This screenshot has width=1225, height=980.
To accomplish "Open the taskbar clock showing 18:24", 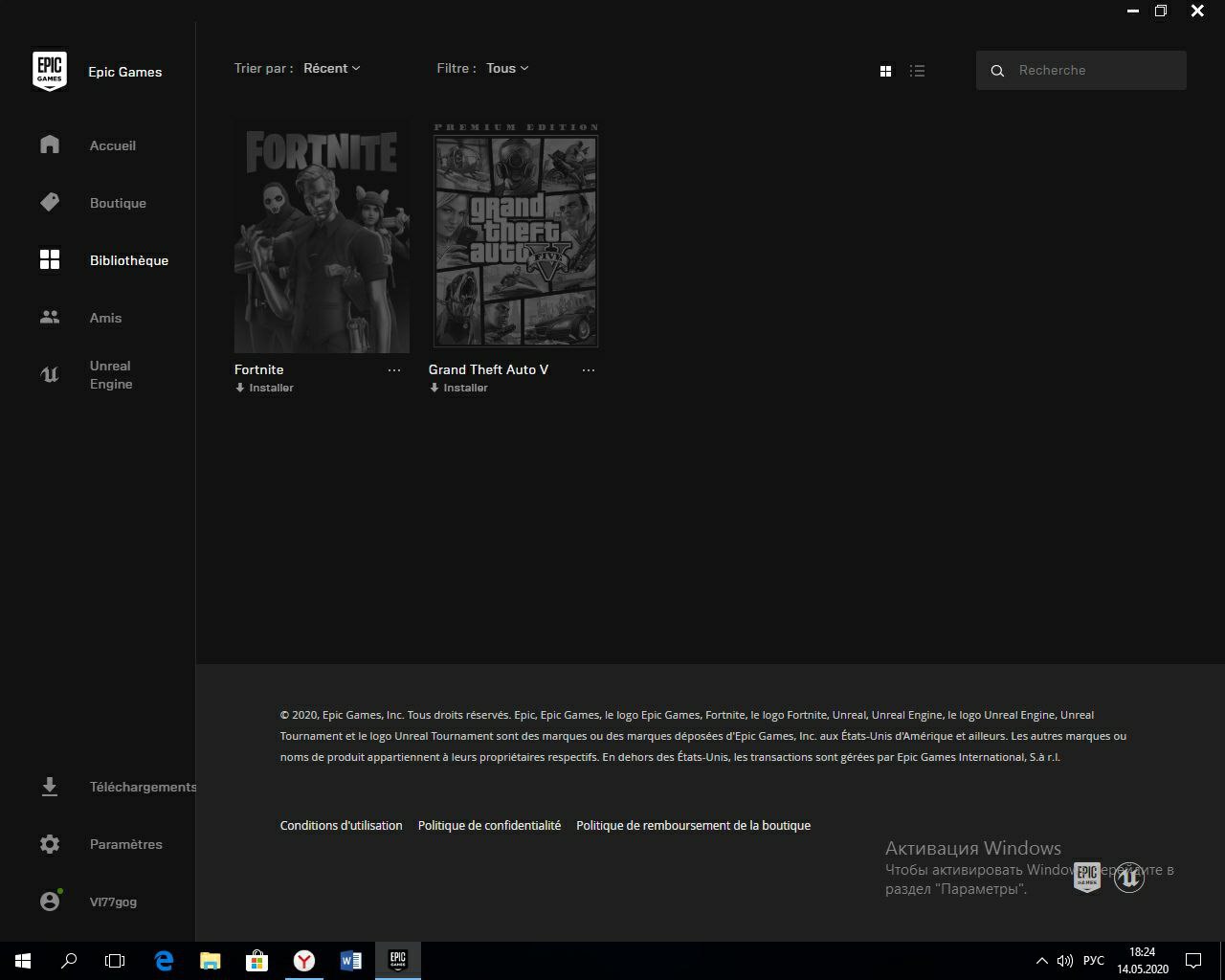I will click(1143, 960).
